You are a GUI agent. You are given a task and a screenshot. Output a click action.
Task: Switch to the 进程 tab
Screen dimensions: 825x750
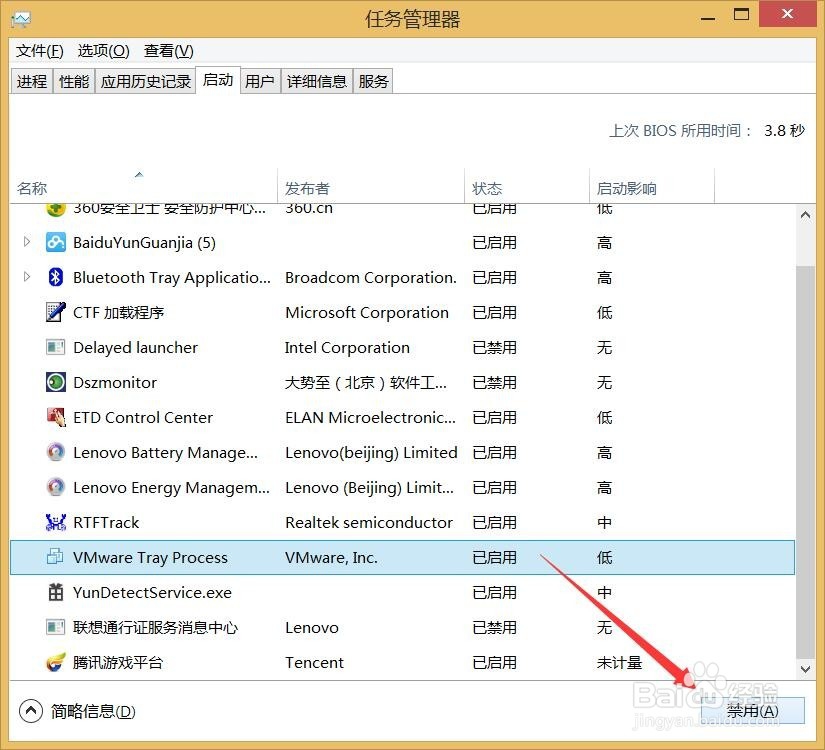(x=32, y=81)
